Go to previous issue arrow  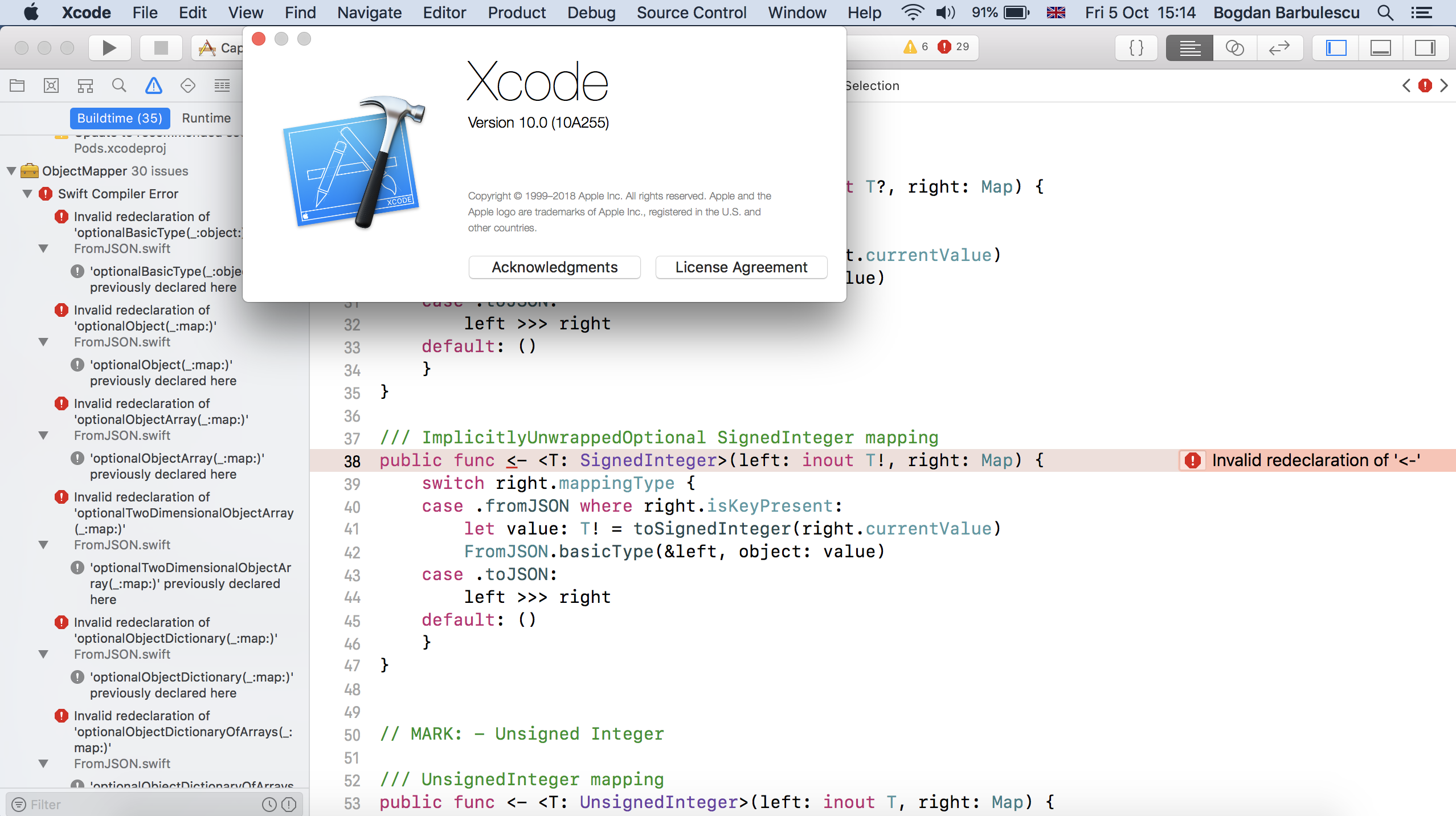1406,86
